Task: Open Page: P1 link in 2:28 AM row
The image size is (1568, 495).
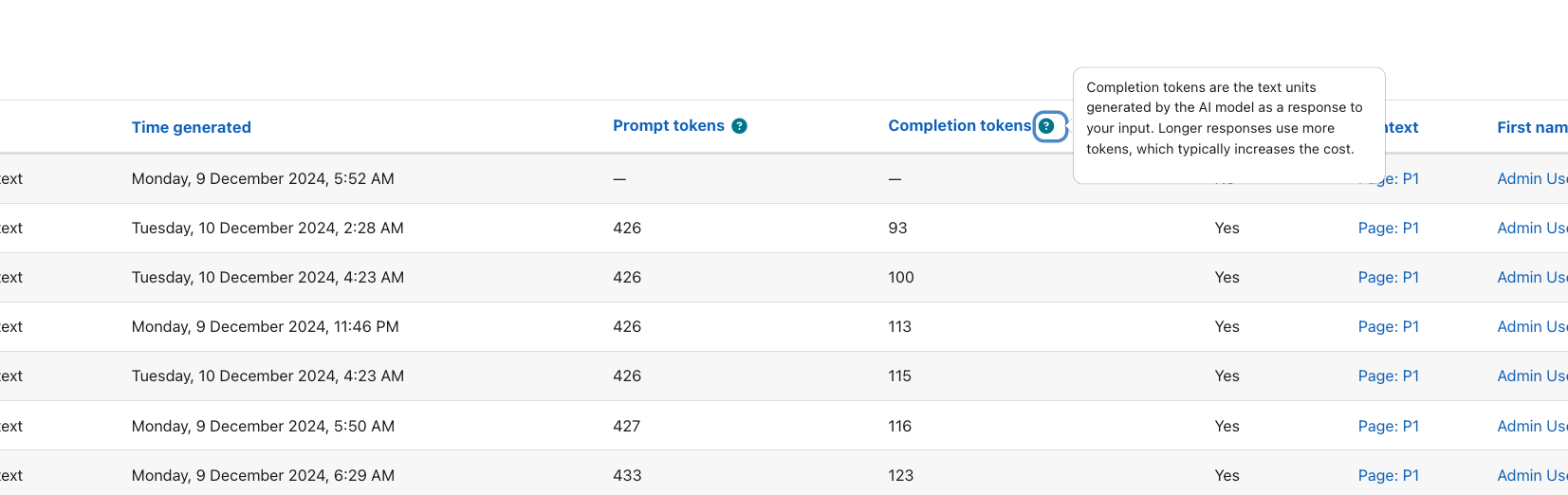Action: (1388, 228)
